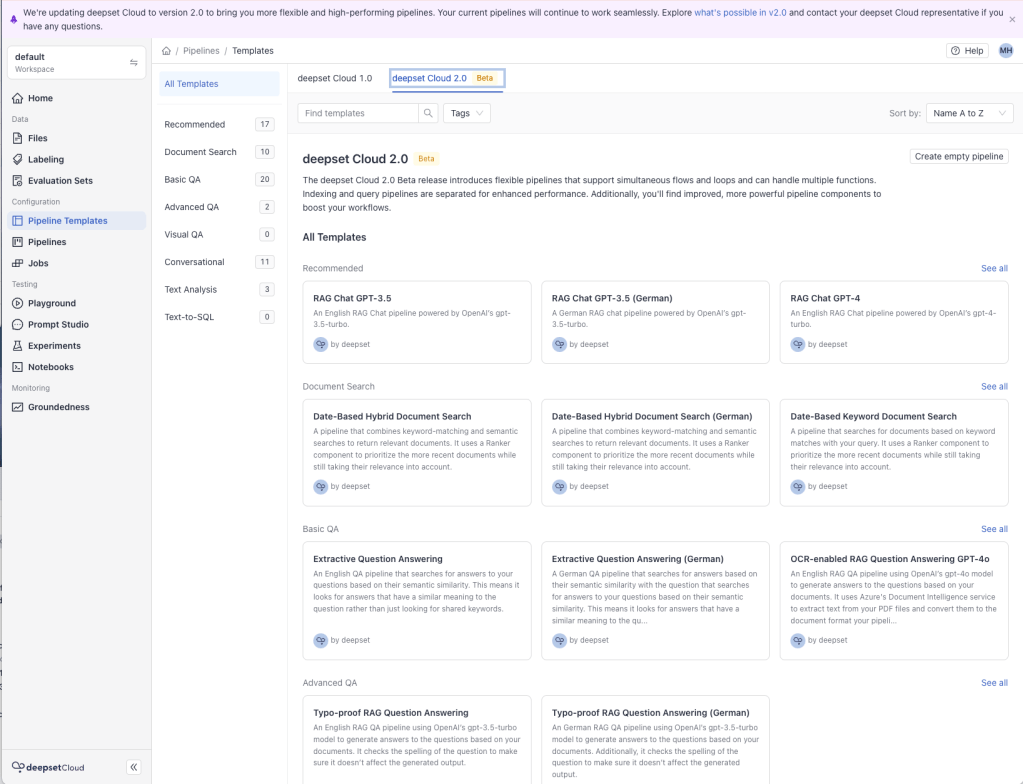Viewport: 1023px width, 784px height.
Task: Switch to deepset Cloud 1.0 tab
Action: (335, 78)
